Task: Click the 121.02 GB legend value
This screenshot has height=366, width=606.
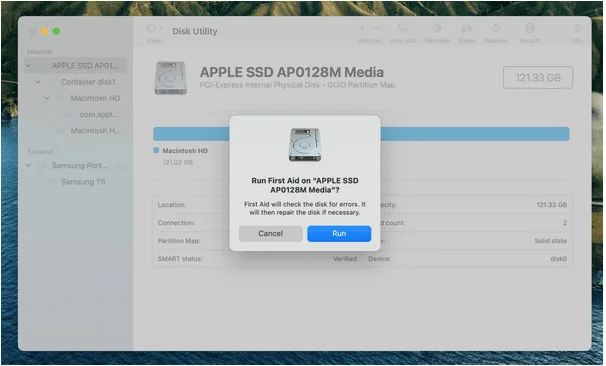Action: tap(178, 162)
